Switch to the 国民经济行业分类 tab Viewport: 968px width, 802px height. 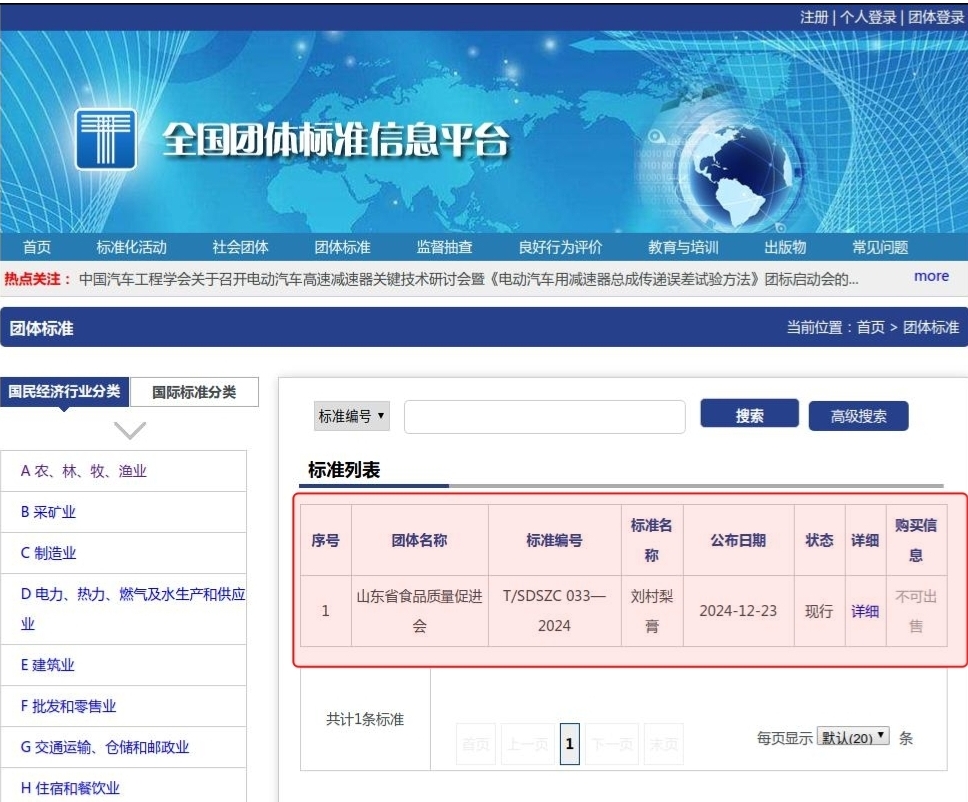[65, 391]
